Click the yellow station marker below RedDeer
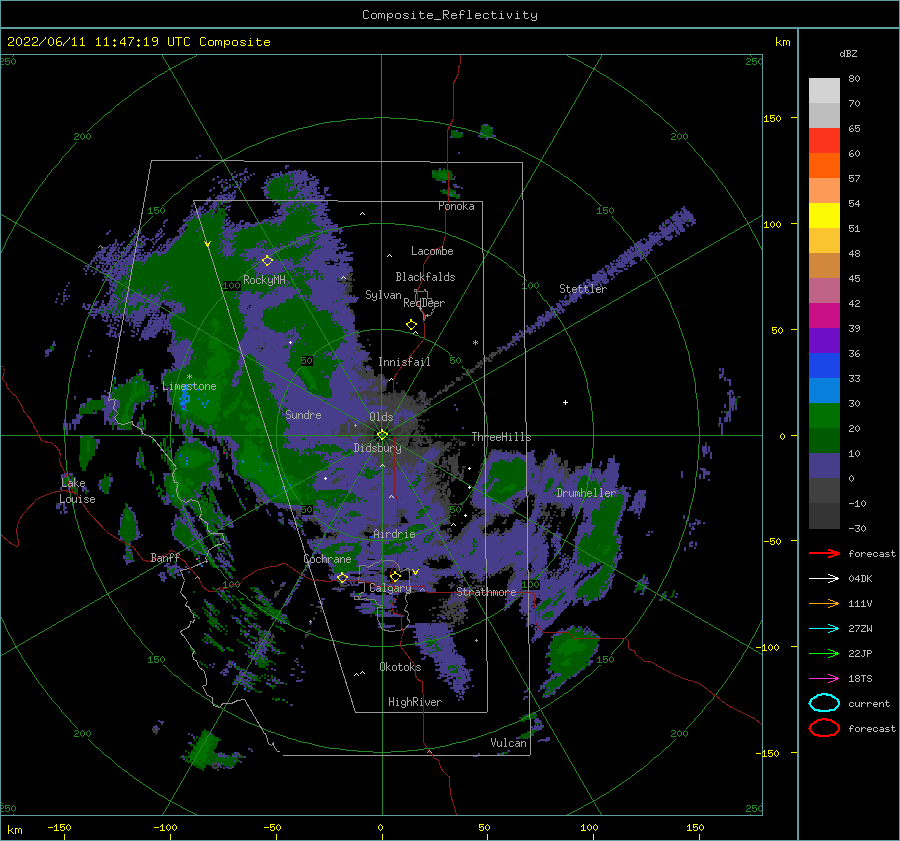This screenshot has width=900, height=841. (411, 324)
